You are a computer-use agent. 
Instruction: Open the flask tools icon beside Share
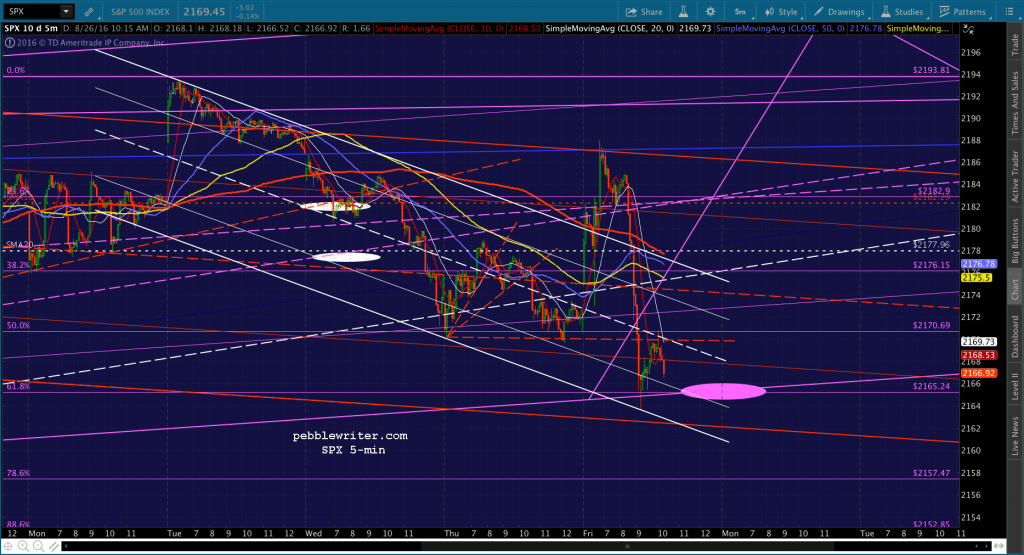683,12
